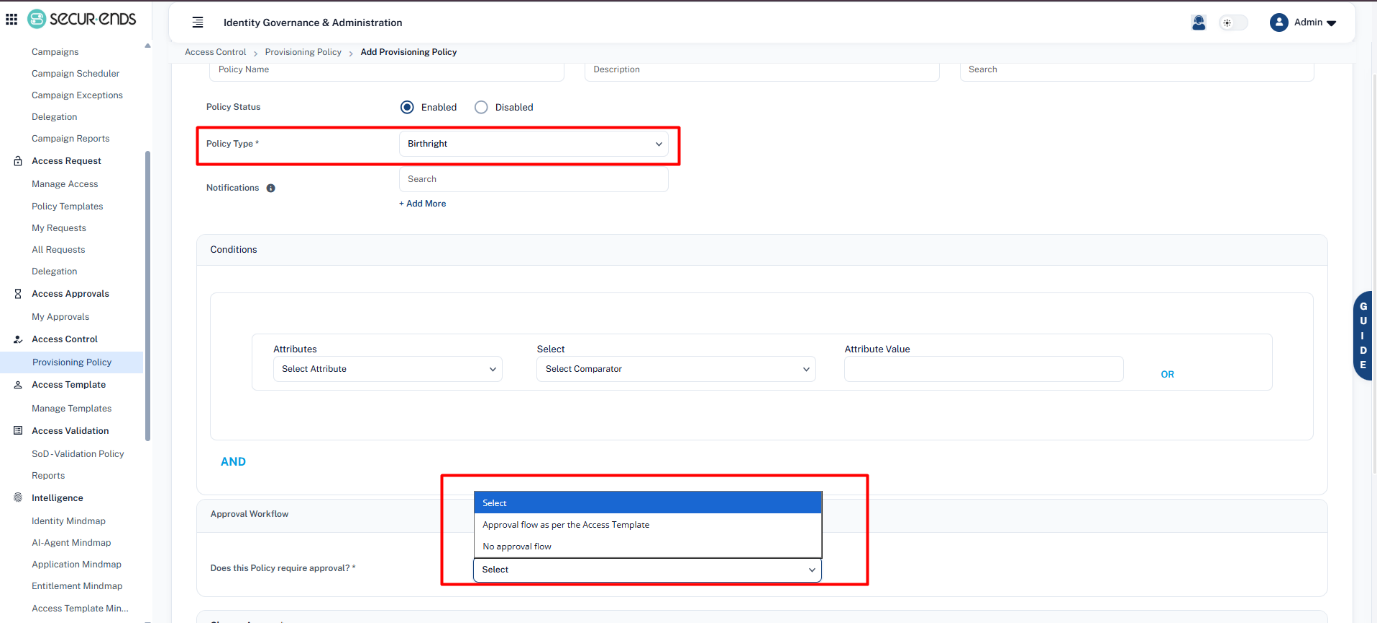Open My Requests in the sidebar

pos(59,229)
